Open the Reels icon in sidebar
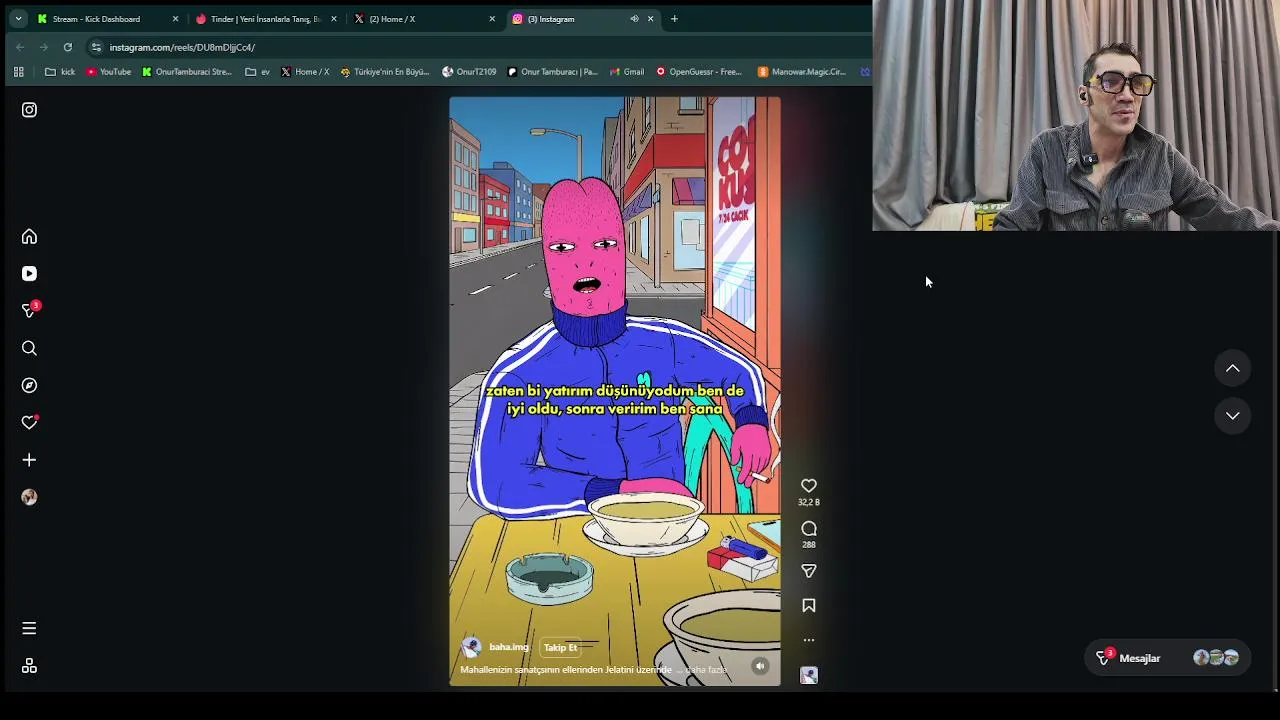Image resolution: width=1280 pixels, height=720 pixels. point(29,274)
